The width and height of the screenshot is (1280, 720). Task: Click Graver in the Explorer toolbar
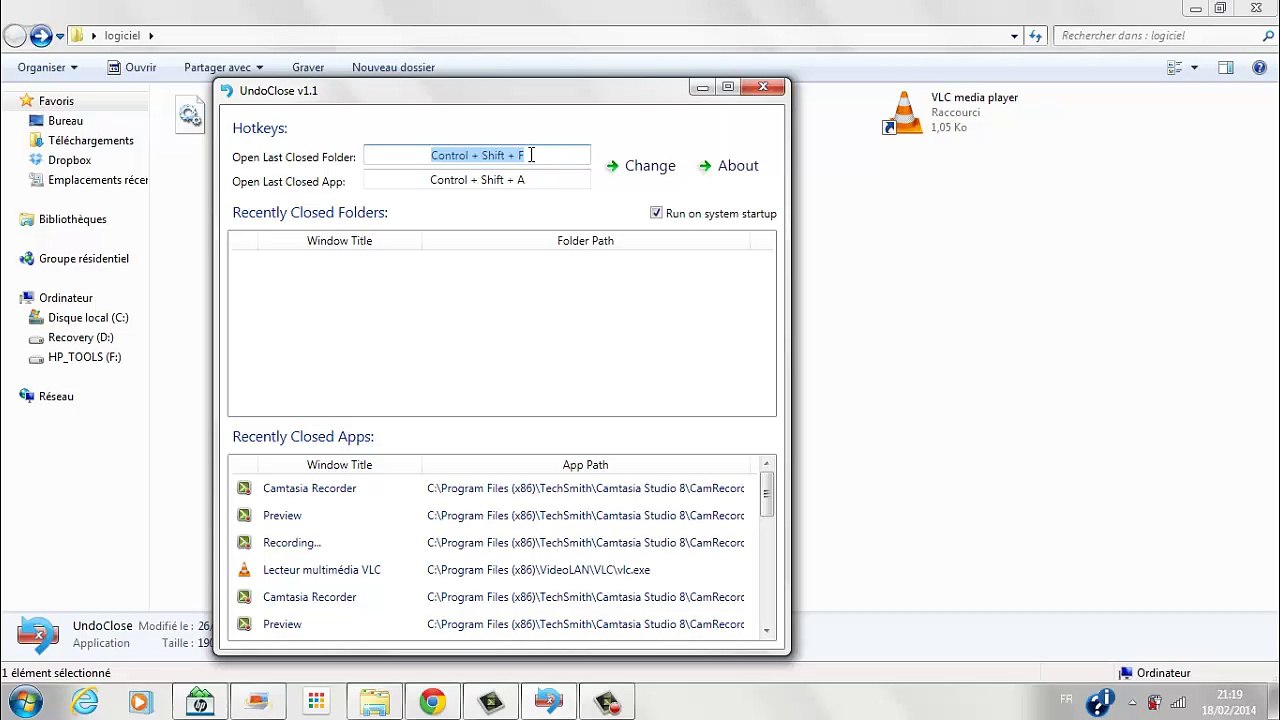308,67
